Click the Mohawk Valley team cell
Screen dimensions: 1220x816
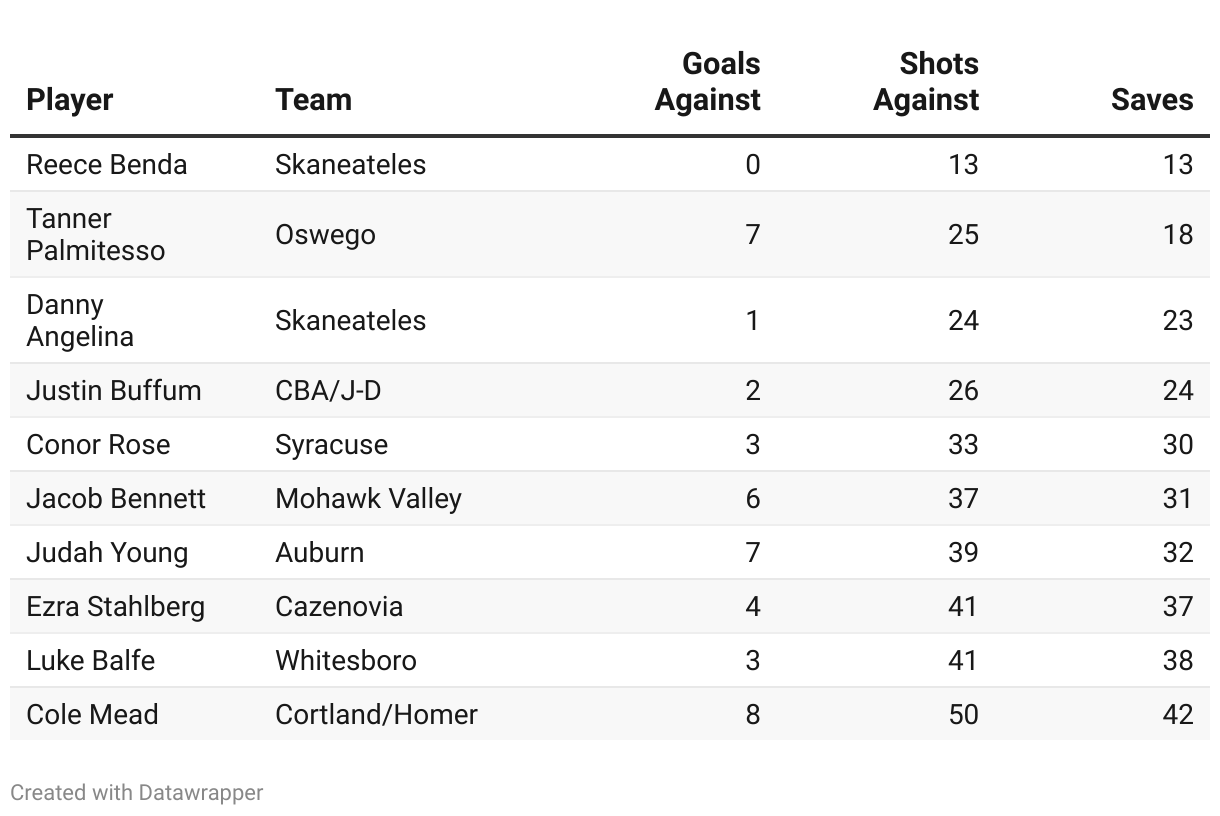[368, 498]
